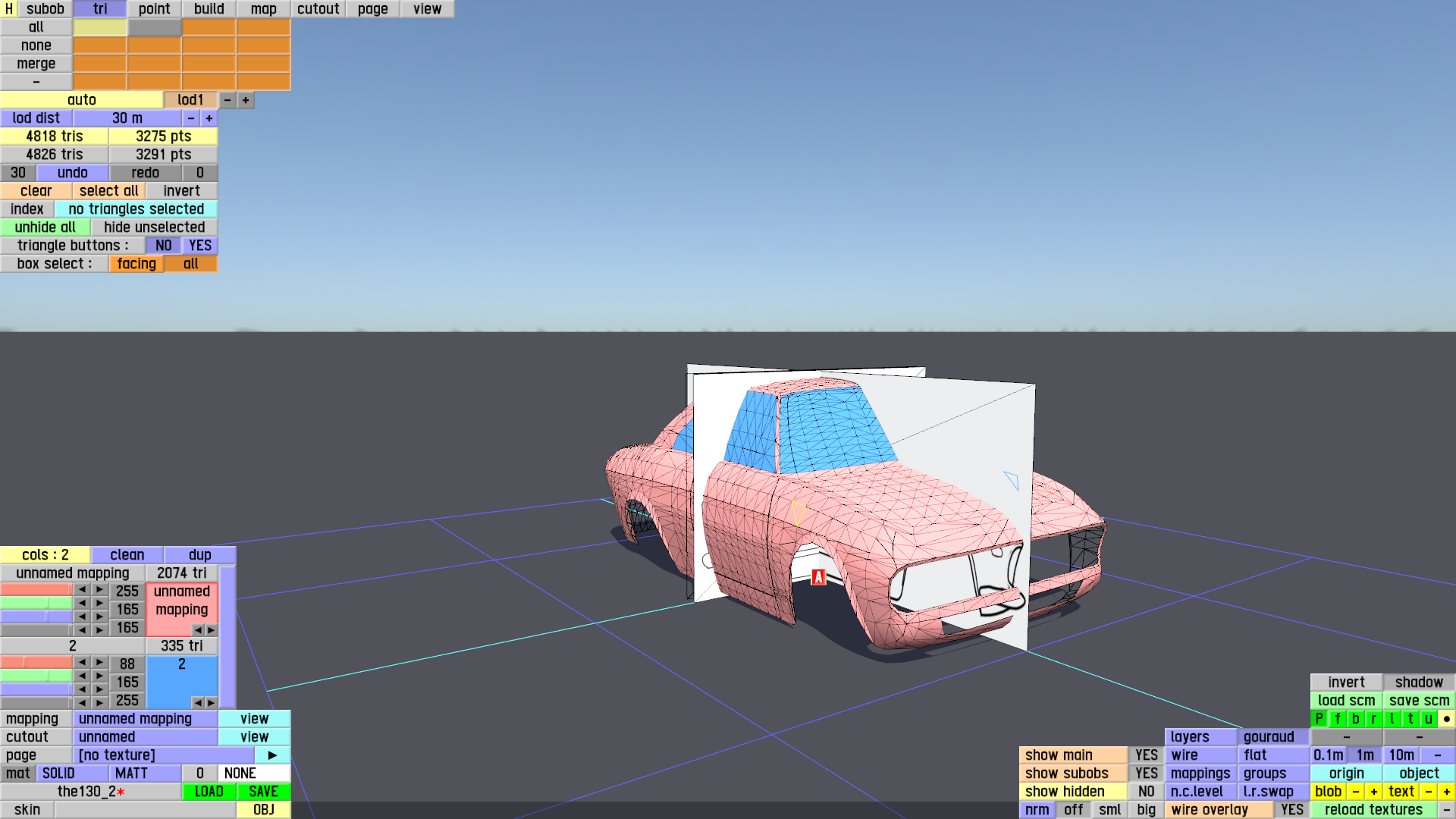Decrease lod dist with minus button

(191, 118)
